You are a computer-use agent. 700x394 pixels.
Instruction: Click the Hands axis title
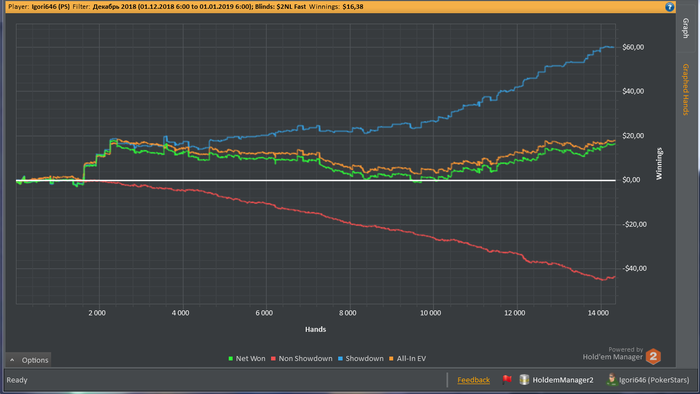click(x=315, y=329)
